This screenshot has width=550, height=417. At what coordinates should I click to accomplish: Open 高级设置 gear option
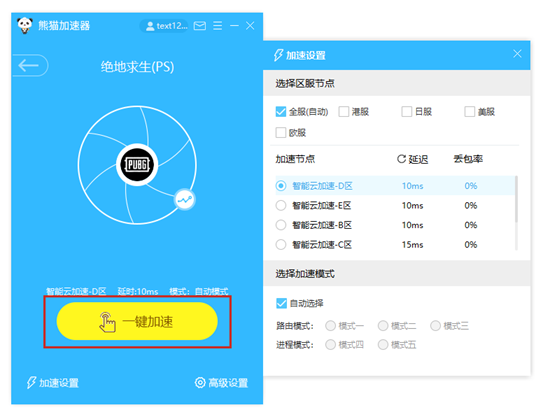(x=221, y=383)
